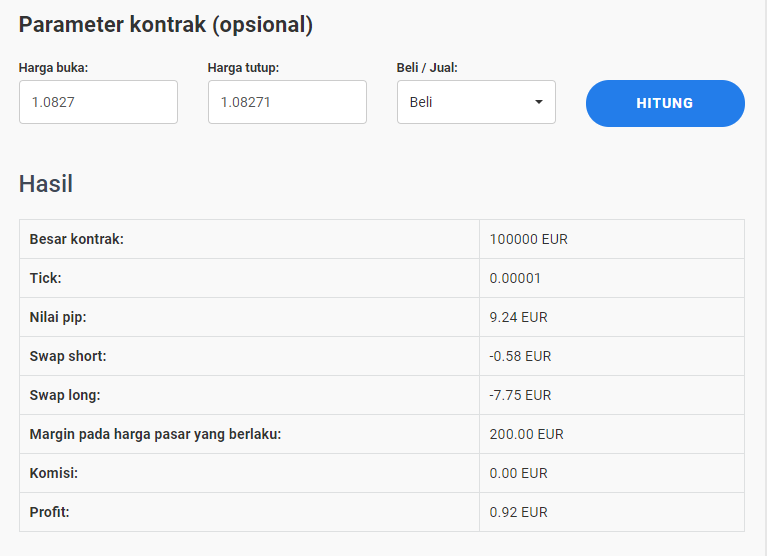The width and height of the screenshot is (768, 556).
Task: Click the Profit row label
Action: click(x=49, y=512)
